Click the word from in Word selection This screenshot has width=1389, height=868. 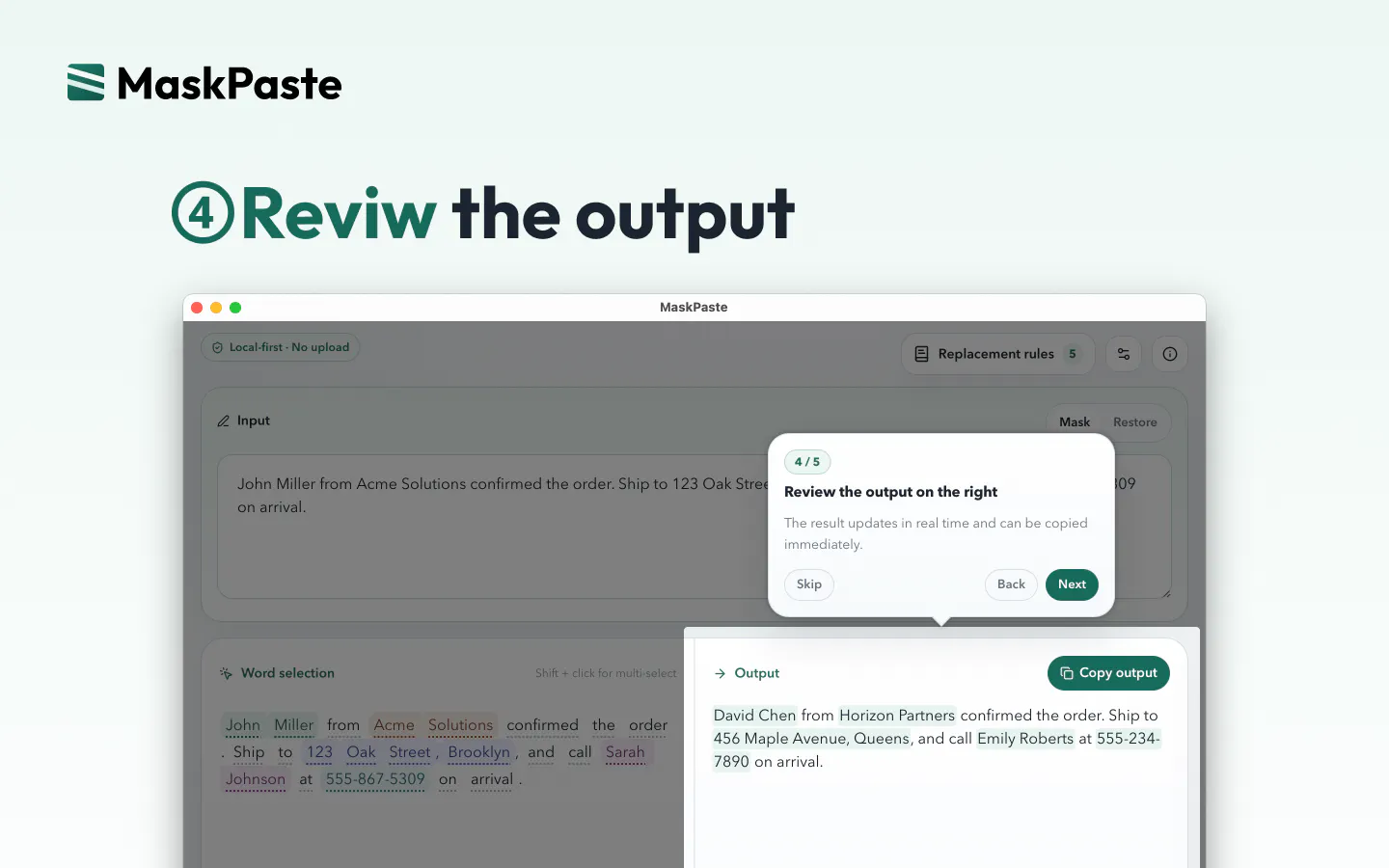tap(343, 725)
